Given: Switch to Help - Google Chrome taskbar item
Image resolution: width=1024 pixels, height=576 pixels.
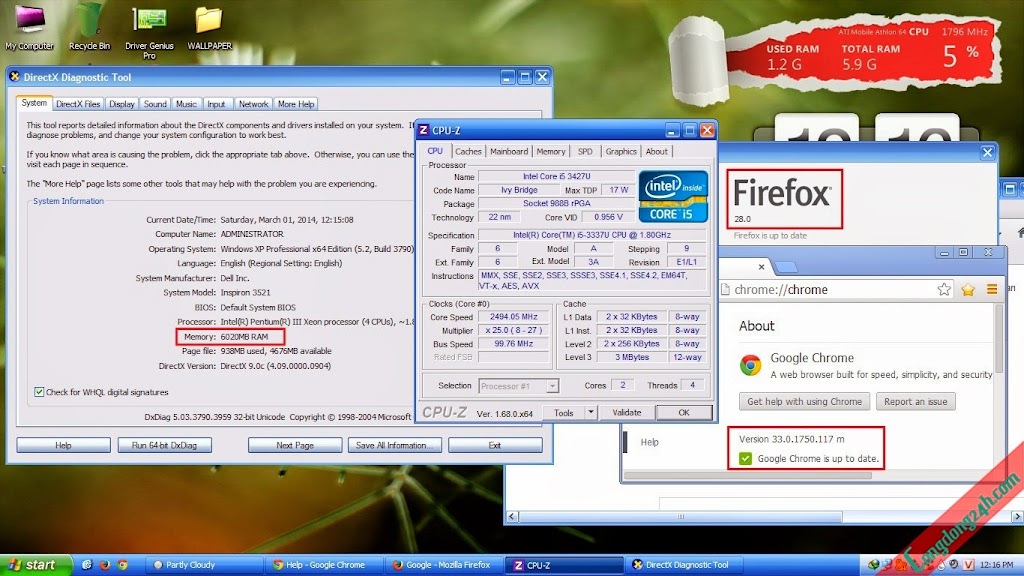Looking at the screenshot, I should 325,565.
